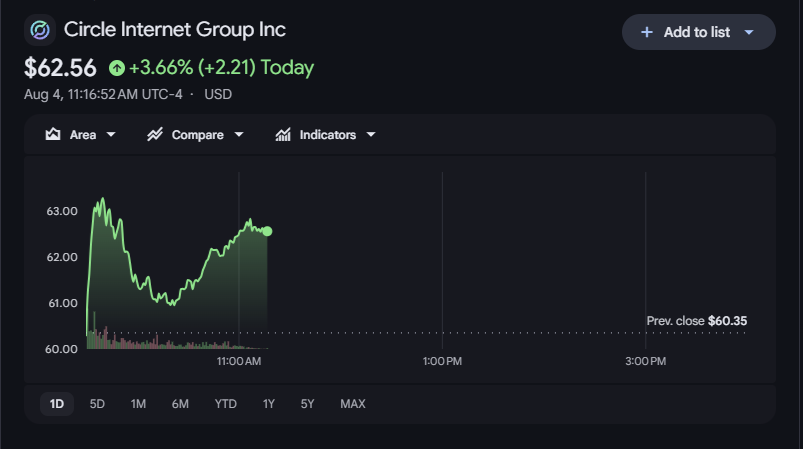Show the MAX time range
This screenshot has width=803, height=449.
(353, 404)
